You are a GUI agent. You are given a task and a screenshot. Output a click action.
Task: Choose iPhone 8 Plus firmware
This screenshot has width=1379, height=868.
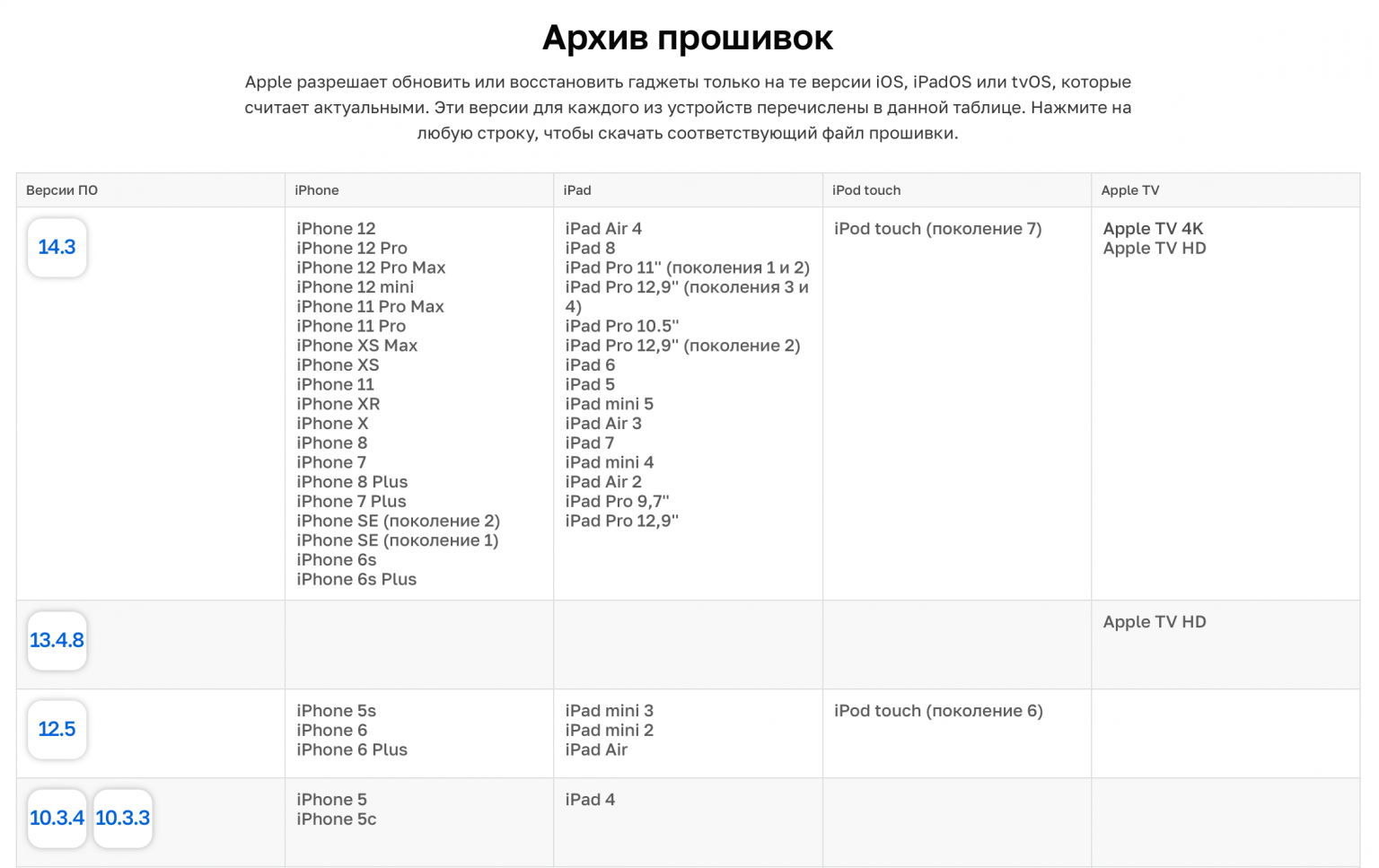(352, 482)
